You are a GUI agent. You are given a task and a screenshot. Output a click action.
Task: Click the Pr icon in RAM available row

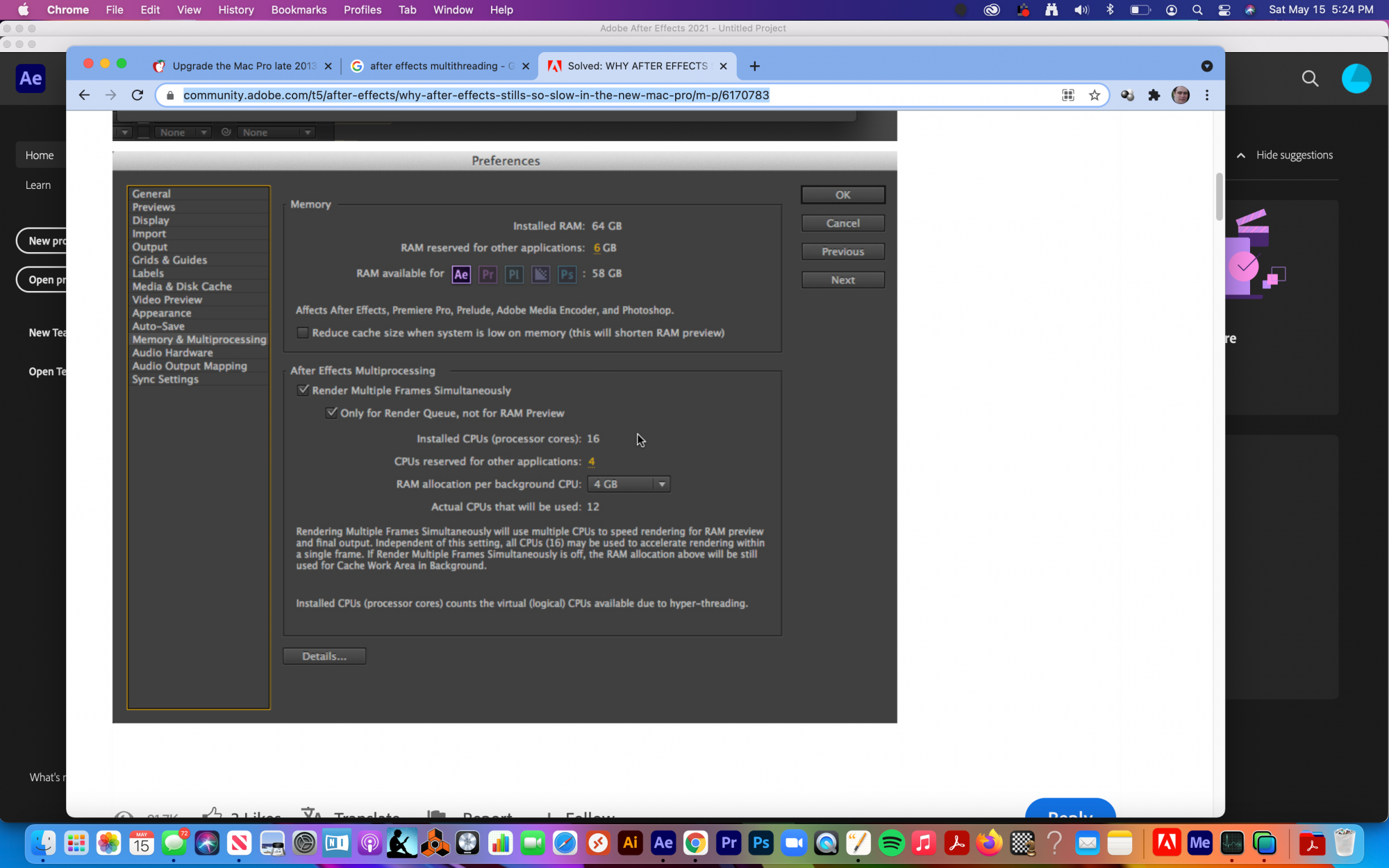488,274
